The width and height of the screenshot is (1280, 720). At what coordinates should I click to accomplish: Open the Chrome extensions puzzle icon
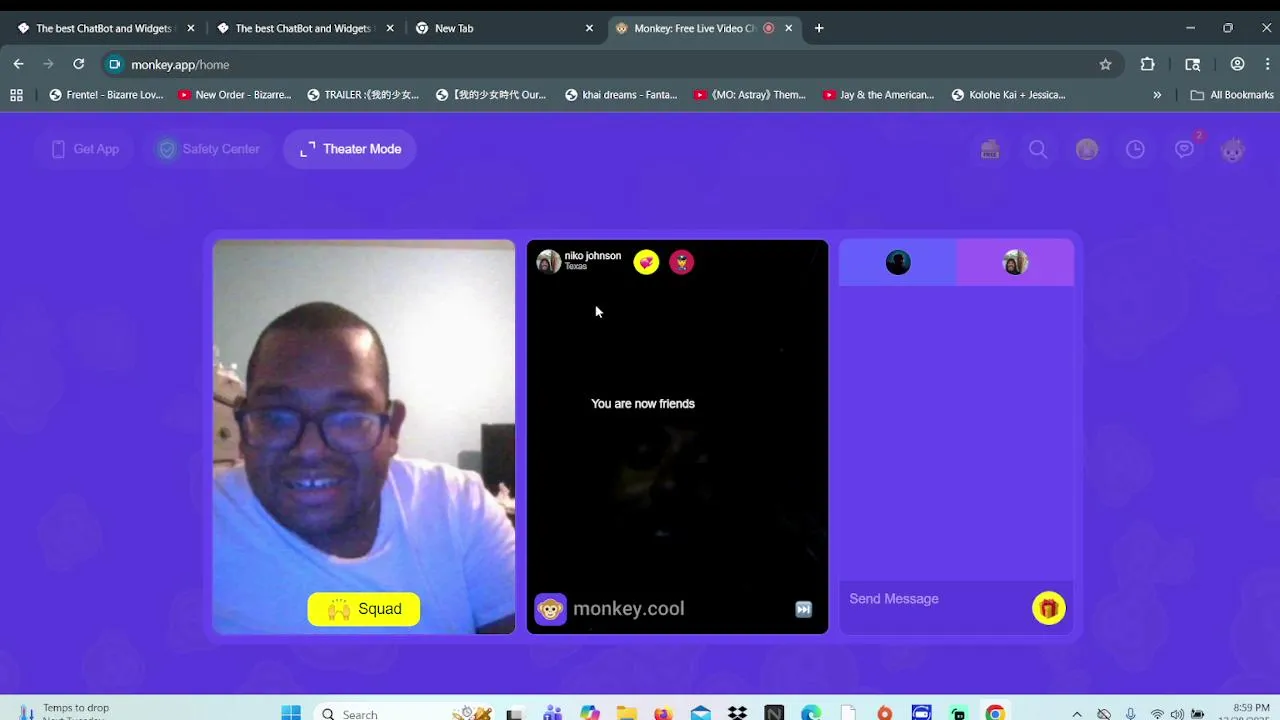click(x=1148, y=64)
